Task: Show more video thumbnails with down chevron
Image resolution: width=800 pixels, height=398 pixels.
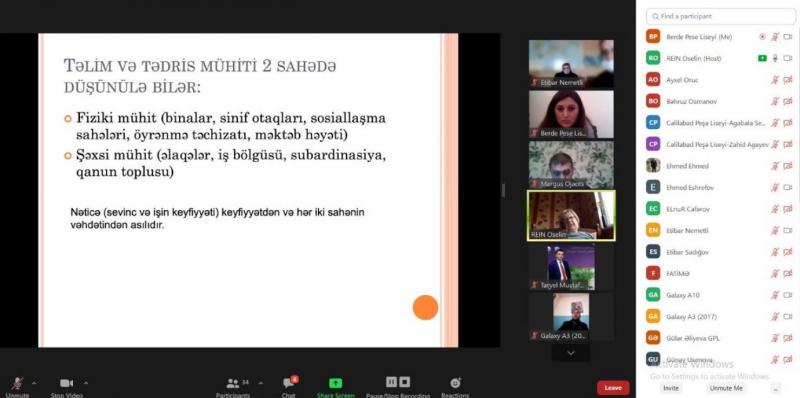Action: tap(571, 353)
